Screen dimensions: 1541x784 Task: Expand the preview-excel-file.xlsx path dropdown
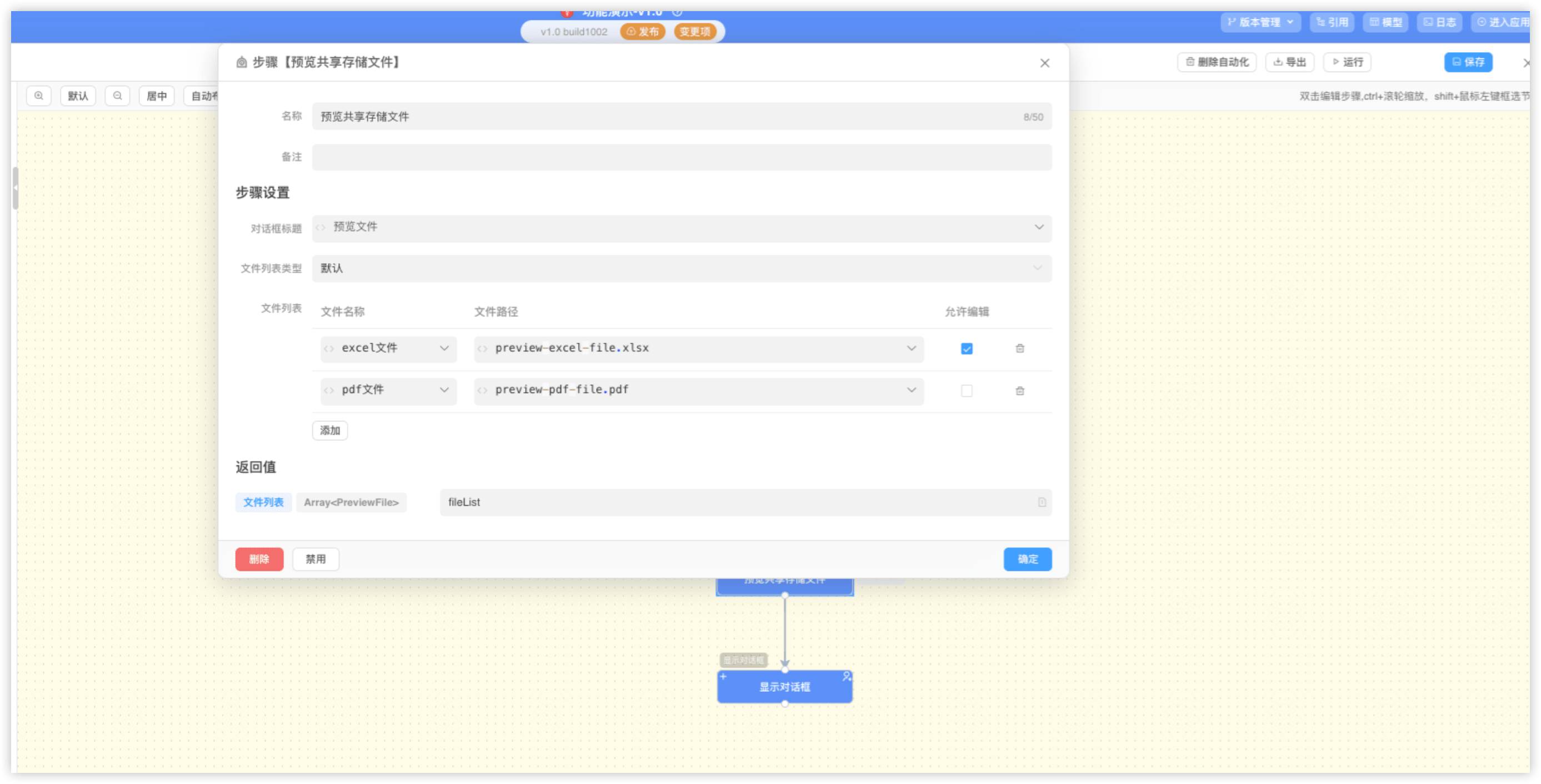(x=911, y=348)
